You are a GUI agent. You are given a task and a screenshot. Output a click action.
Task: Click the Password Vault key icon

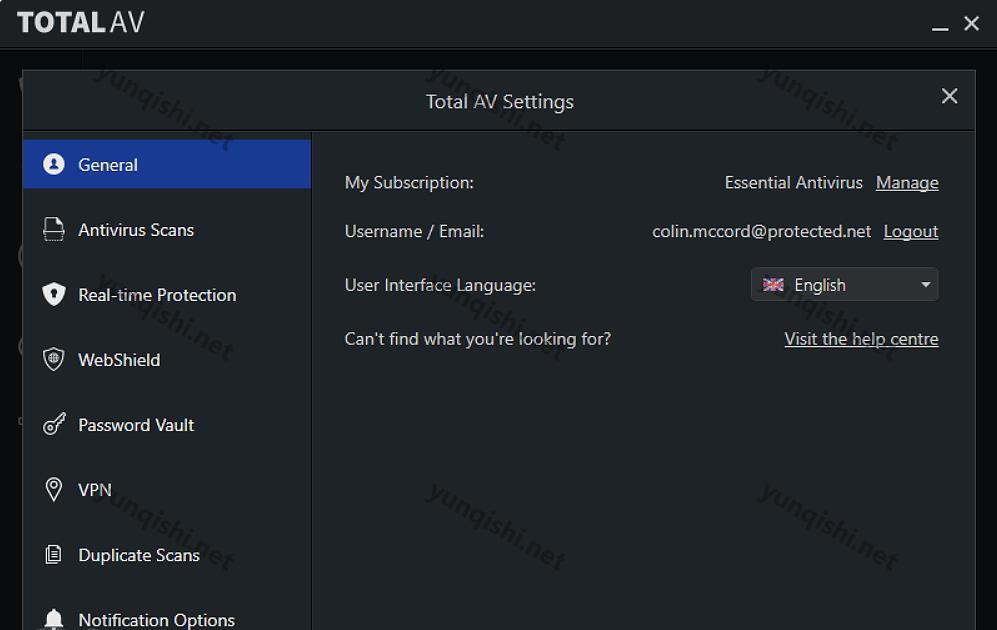[54, 424]
